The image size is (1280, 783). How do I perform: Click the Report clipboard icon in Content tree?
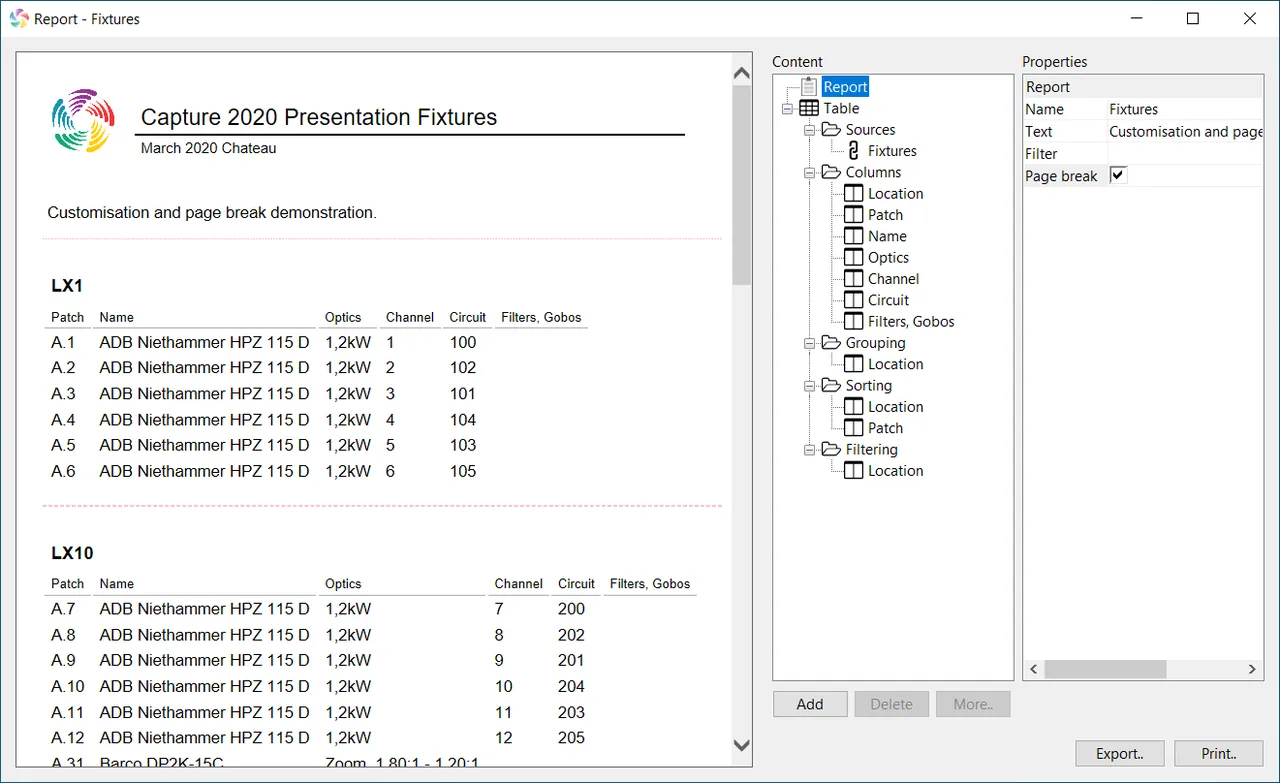point(810,87)
